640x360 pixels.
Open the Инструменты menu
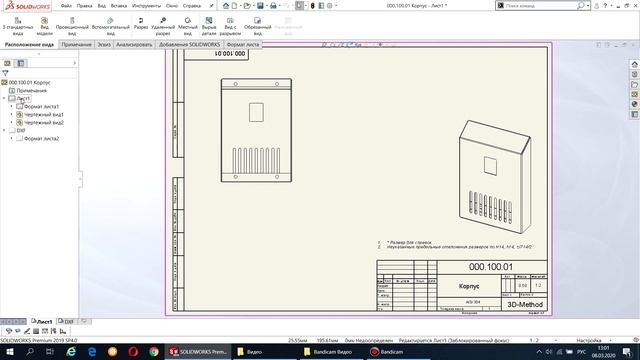click(146, 6)
